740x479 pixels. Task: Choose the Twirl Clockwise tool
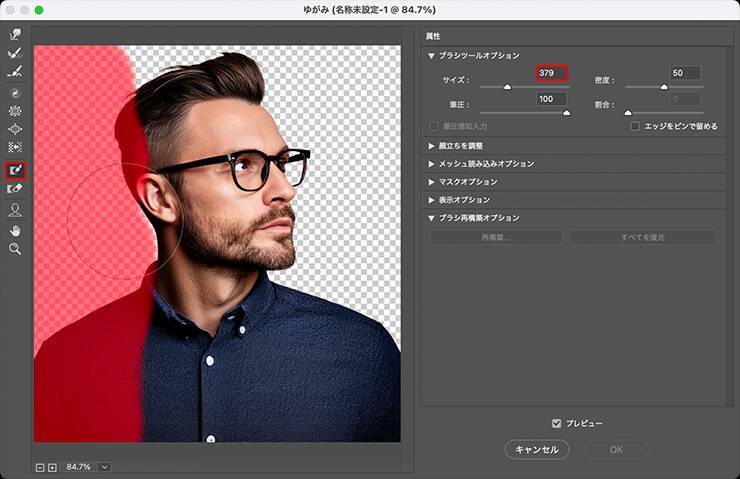[x=15, y=92]
